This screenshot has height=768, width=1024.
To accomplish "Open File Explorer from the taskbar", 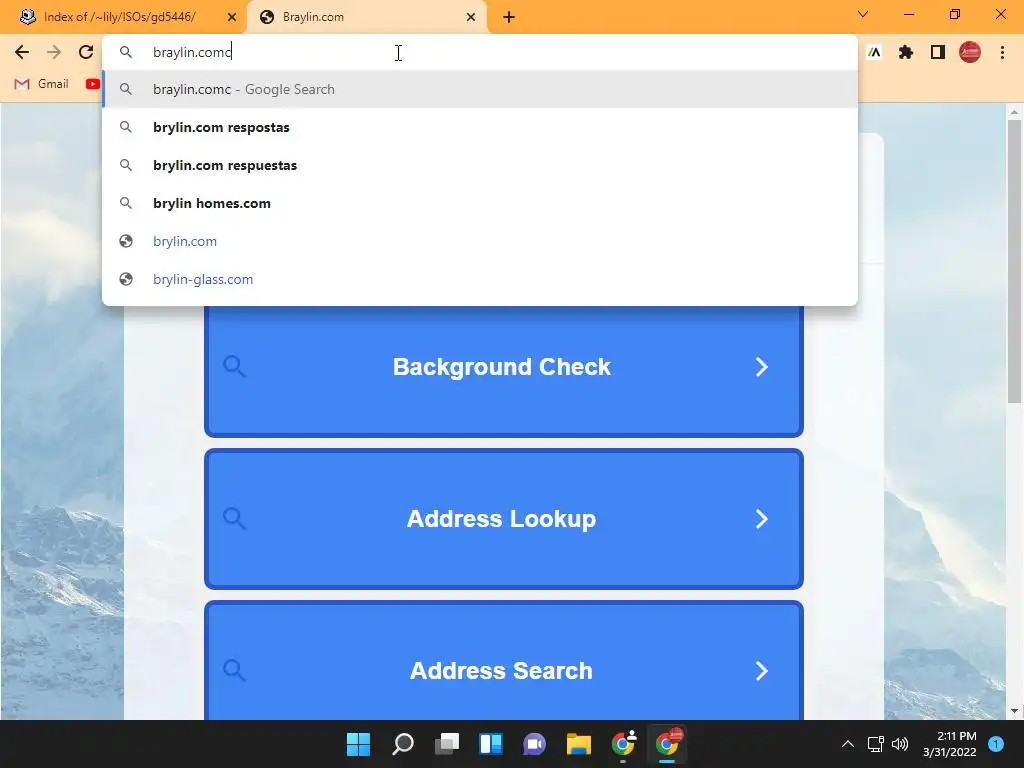I will click(x=579, y=744).
